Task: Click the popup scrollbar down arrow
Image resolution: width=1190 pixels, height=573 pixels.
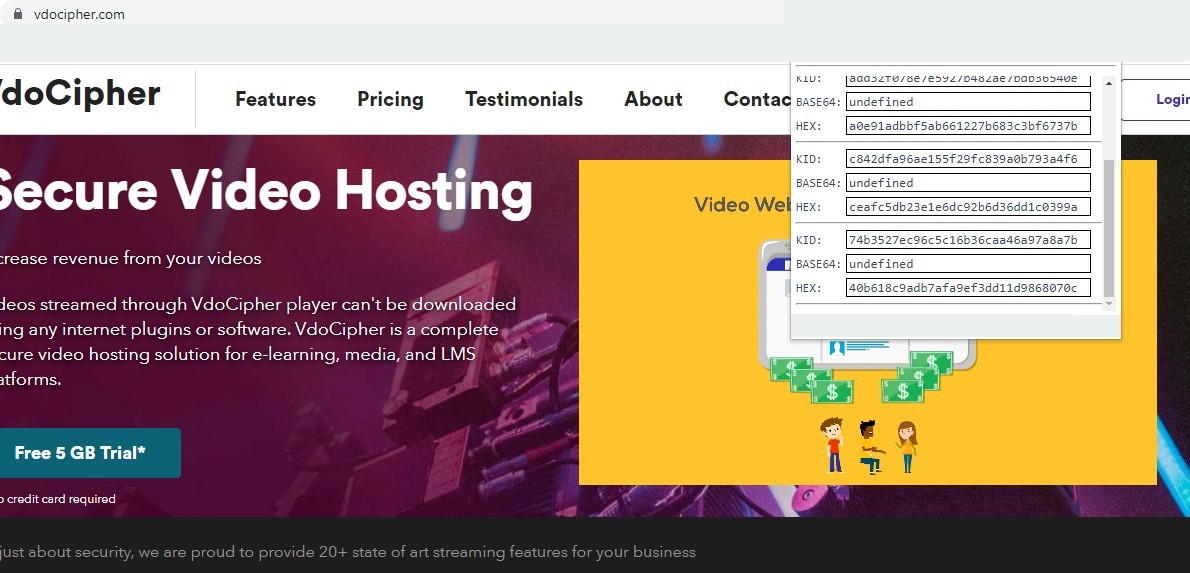Action: [1109, 304]
